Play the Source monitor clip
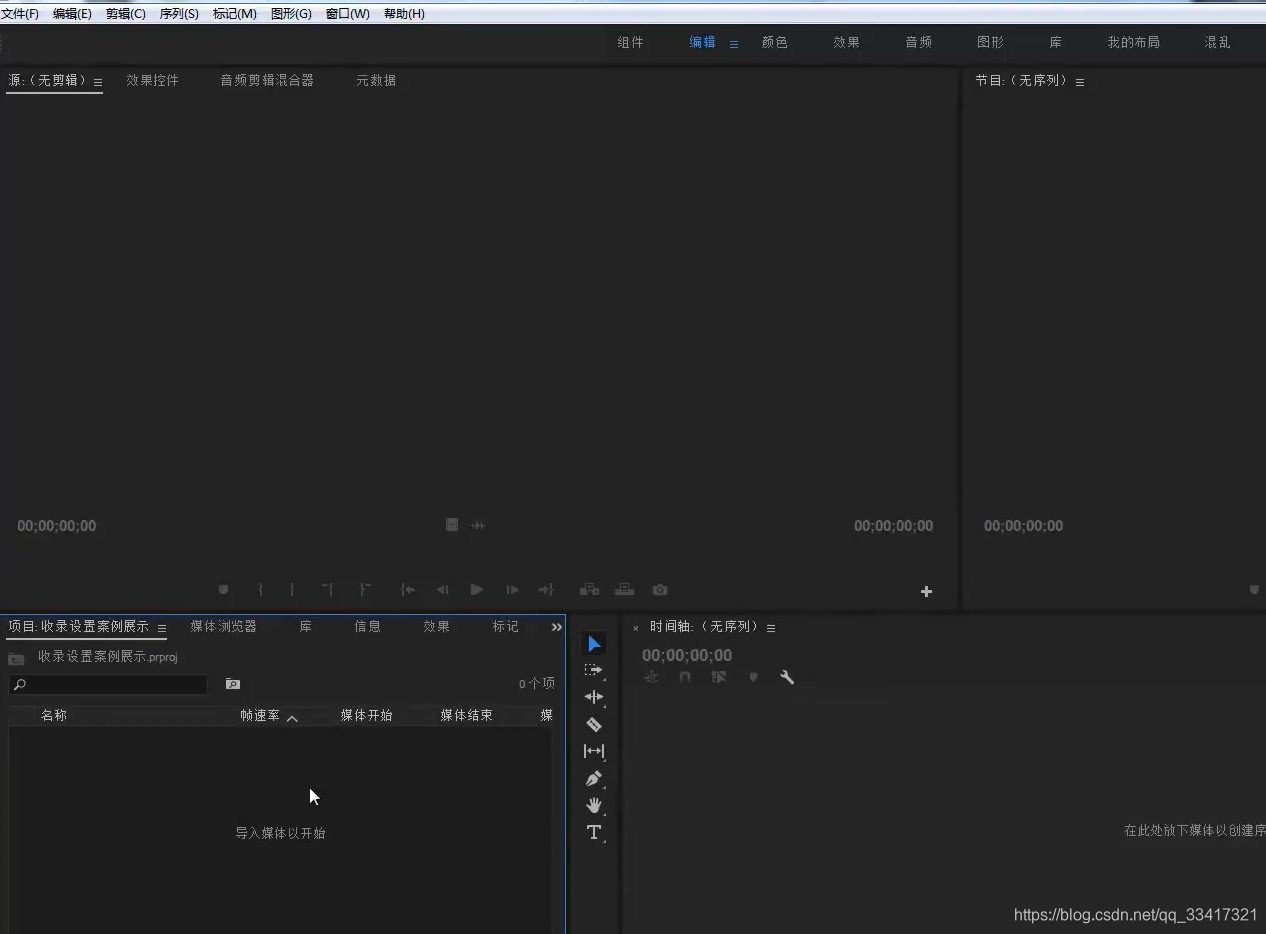 (x=477, y=590)
